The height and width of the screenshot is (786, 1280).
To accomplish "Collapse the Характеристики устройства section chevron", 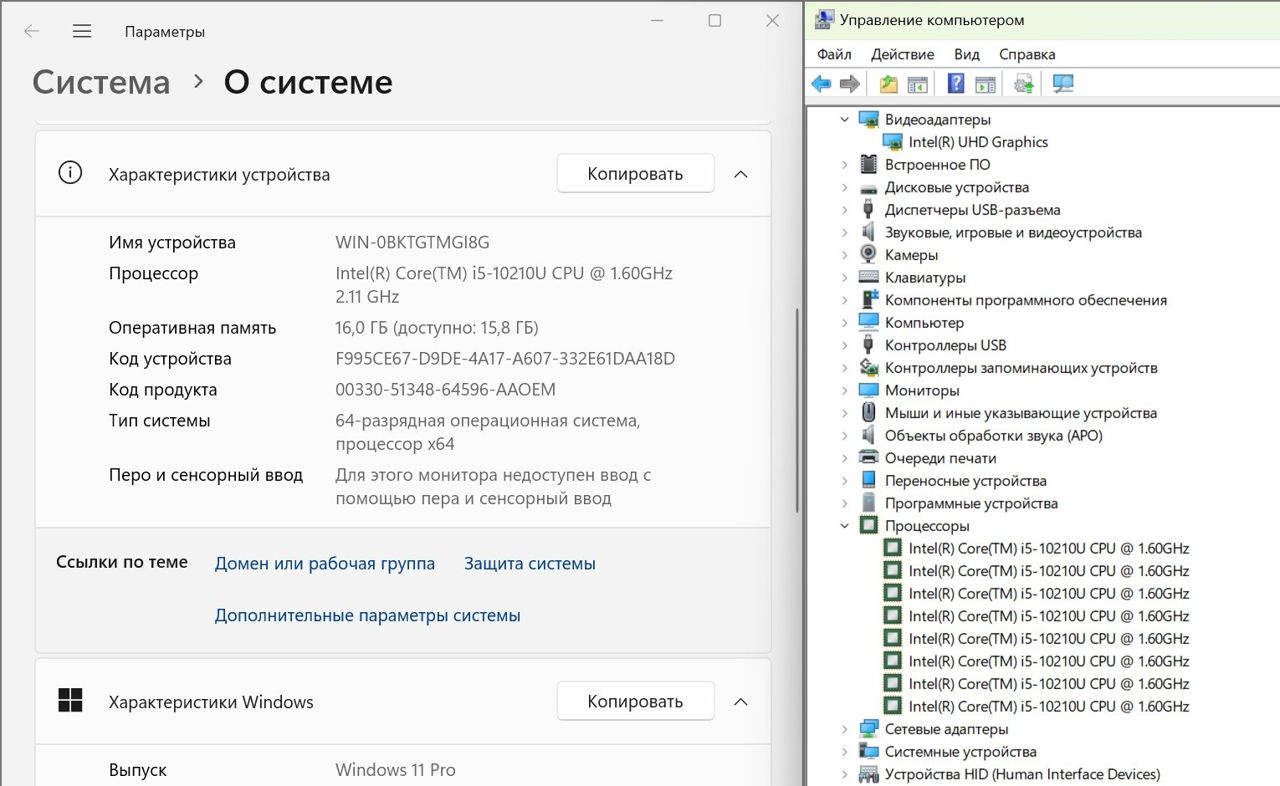I will tap(741, 174).
